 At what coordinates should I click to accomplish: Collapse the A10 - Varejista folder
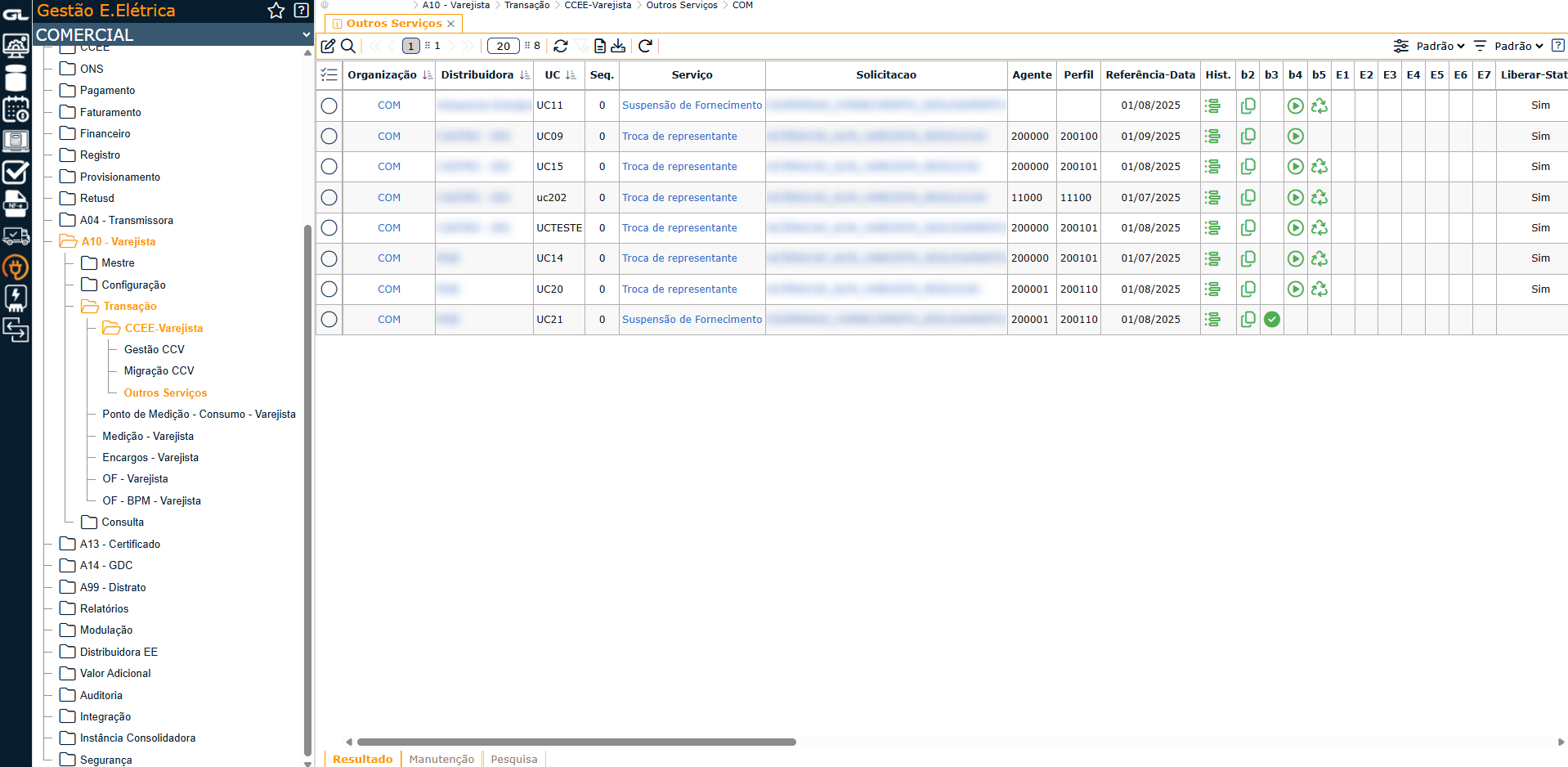tap(69, 242)
